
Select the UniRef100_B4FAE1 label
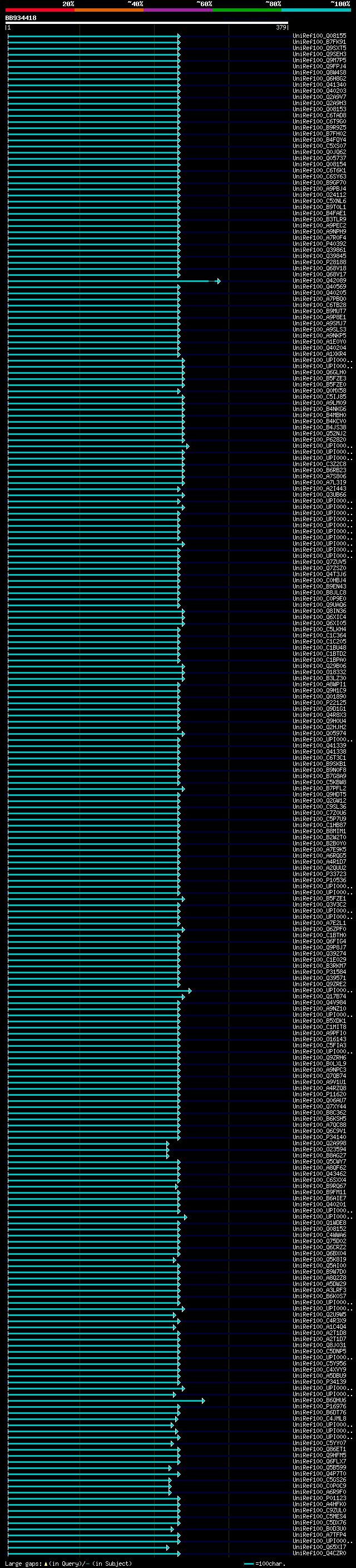tap(319, 213)
